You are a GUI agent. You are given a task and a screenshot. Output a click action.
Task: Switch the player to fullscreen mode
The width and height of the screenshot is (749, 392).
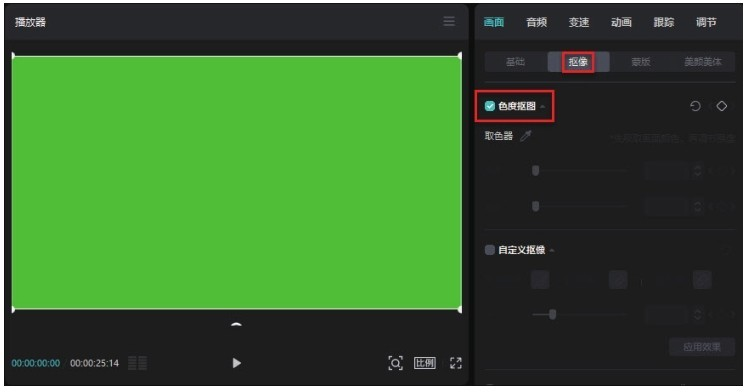[456, 363]
